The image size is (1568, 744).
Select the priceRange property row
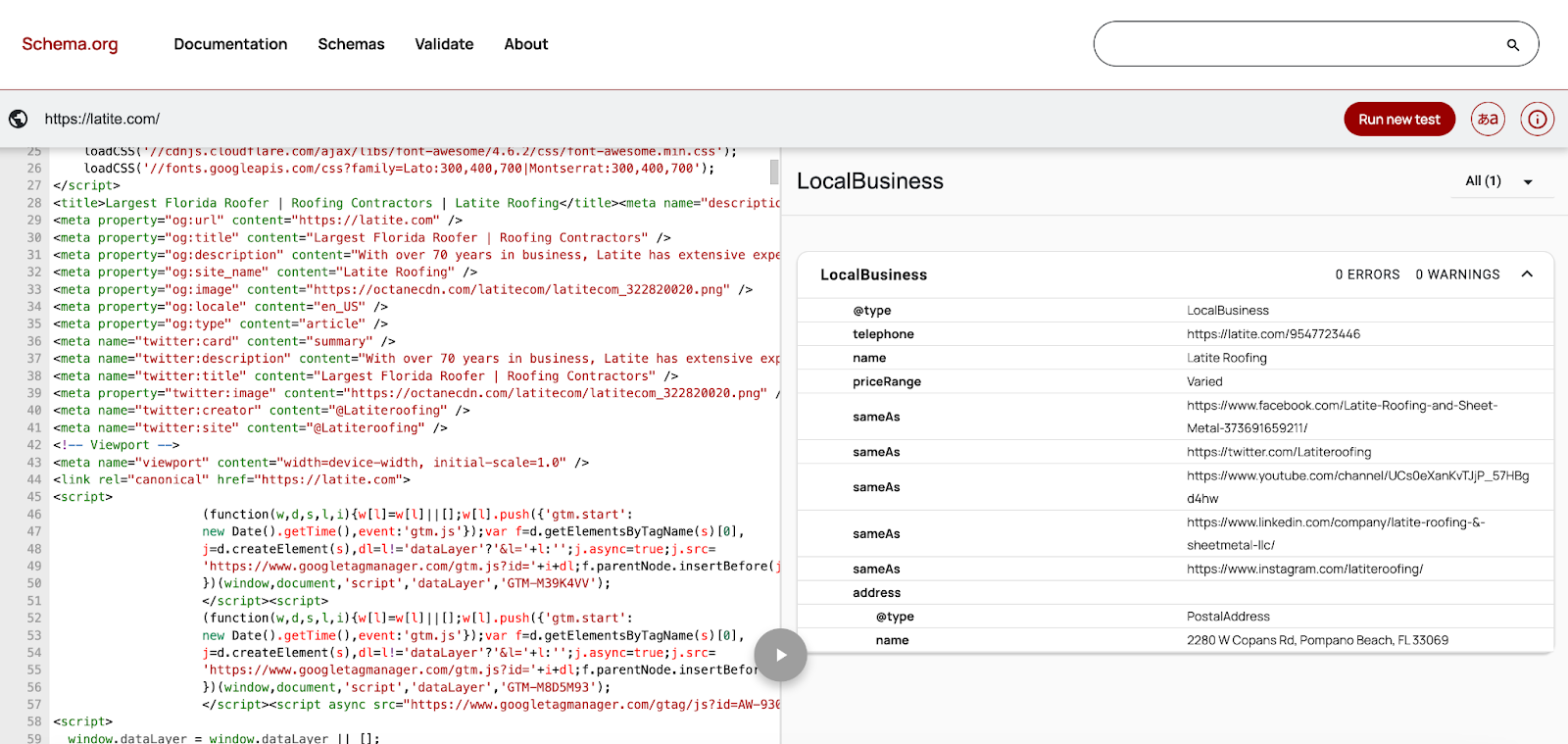click(x=1175, y=382)
